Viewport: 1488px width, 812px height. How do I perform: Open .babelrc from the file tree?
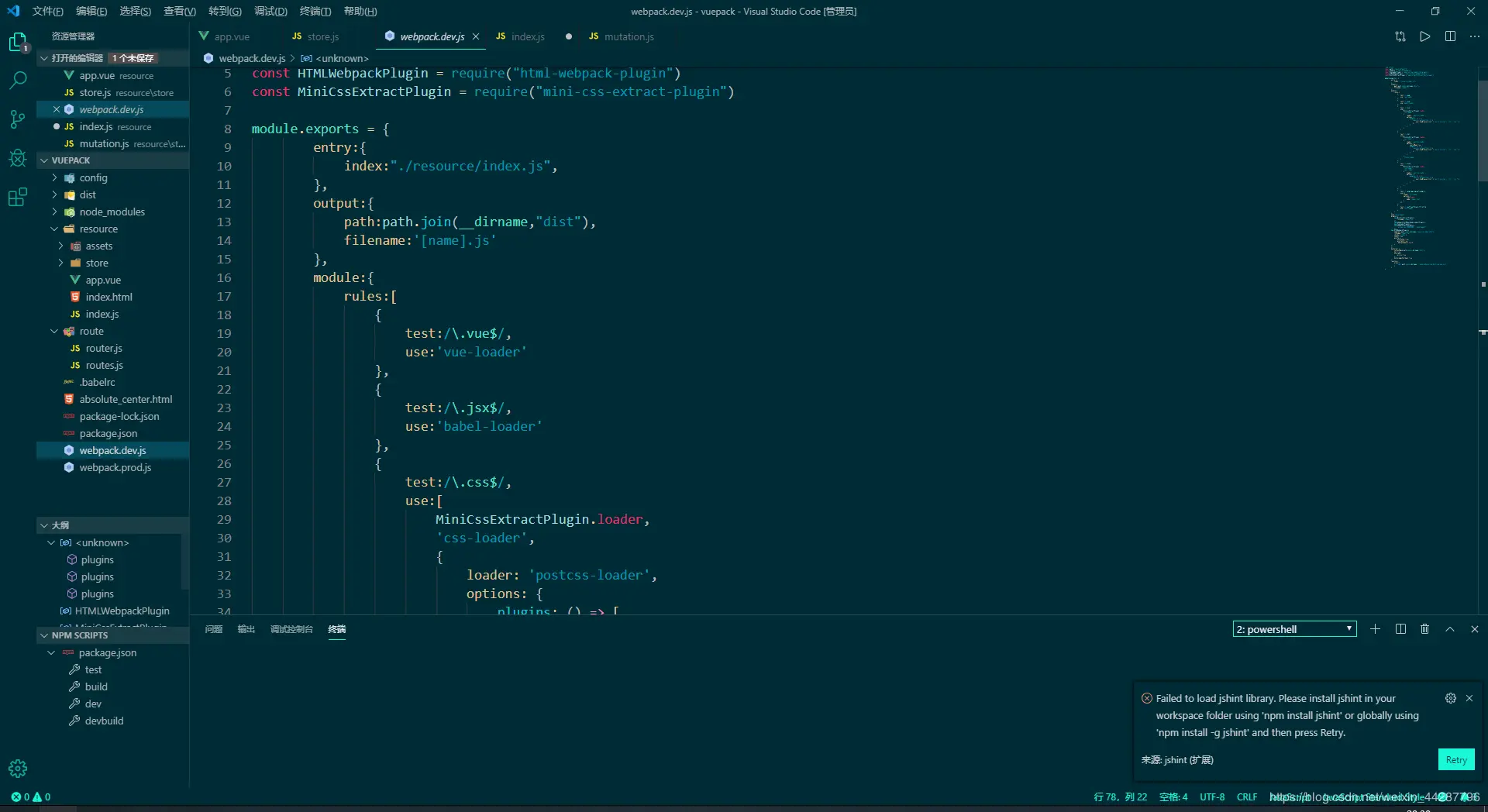pyautogui.click(x=97, y=382)
